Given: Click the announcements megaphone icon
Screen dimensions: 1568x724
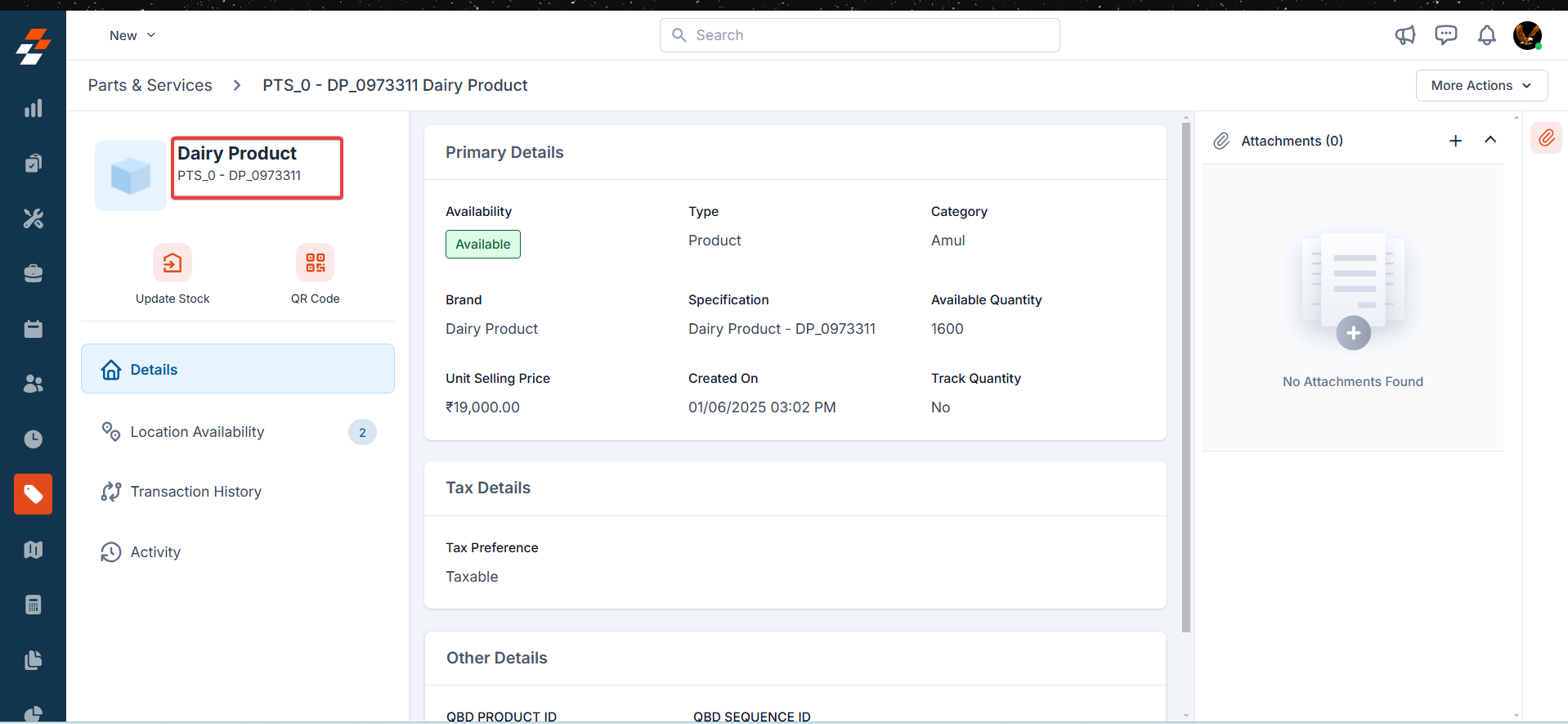Looking at the screenshot, I should (1404, 35).
